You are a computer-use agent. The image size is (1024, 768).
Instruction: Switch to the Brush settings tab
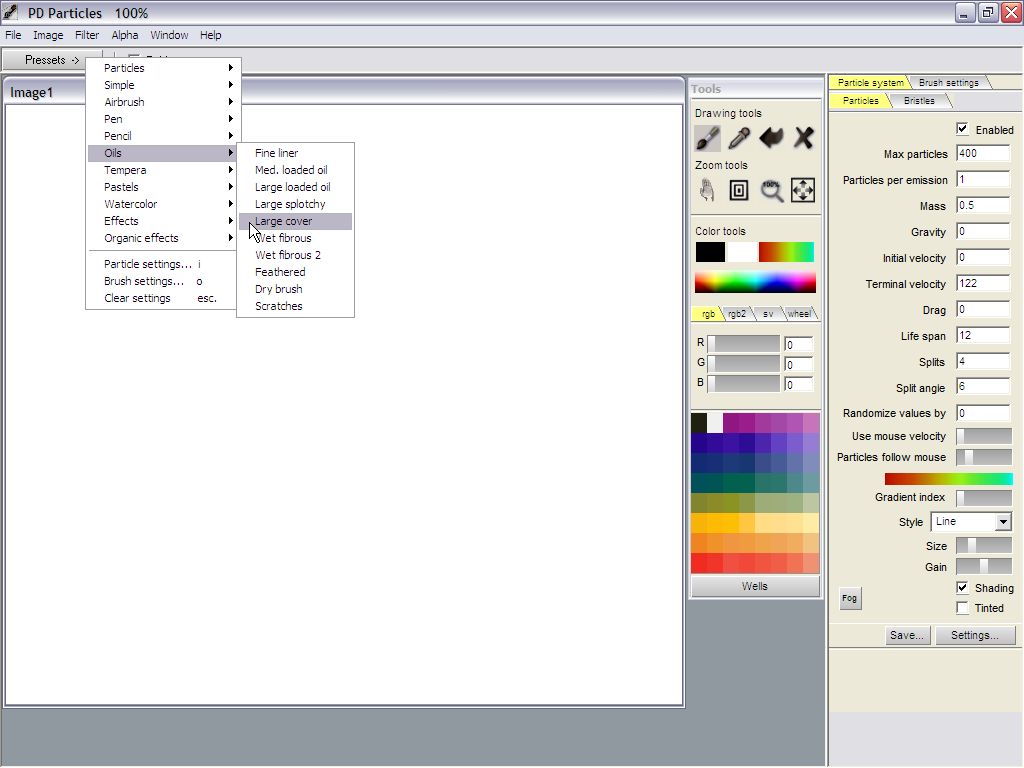point(948,83)
